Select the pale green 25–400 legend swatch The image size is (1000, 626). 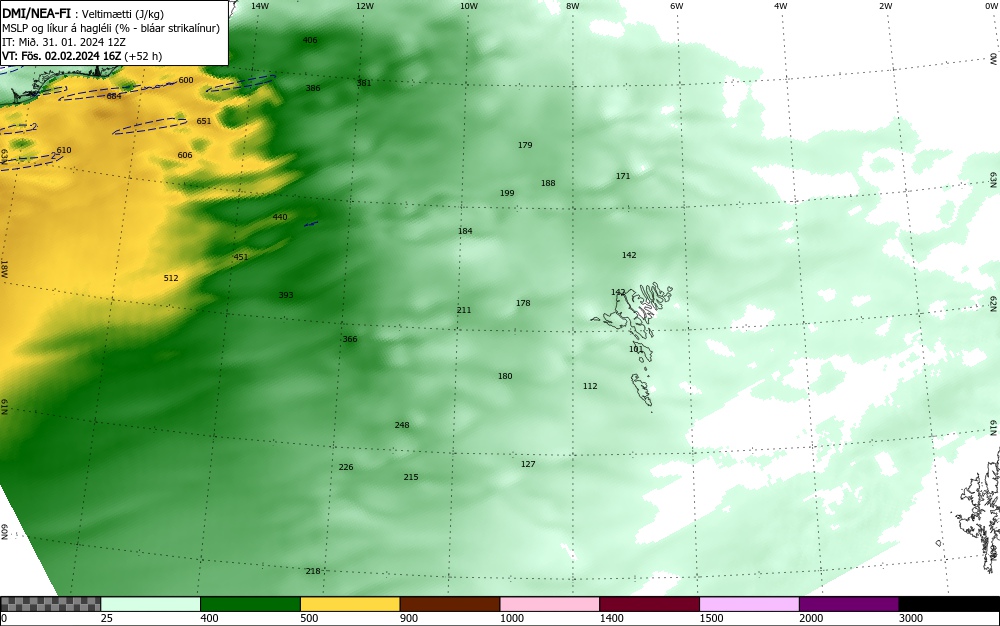[151, 604]
